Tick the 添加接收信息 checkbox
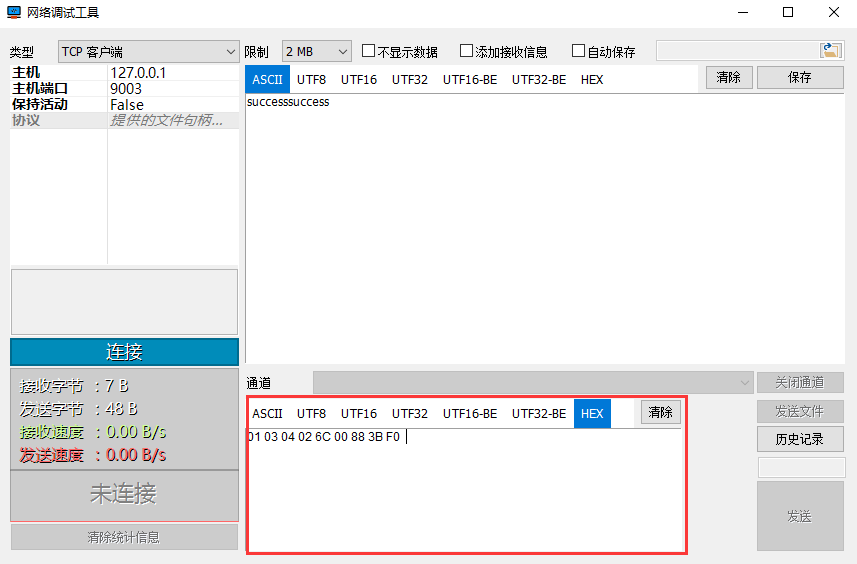The image size is (857, 564). click(x=466, y=51)
